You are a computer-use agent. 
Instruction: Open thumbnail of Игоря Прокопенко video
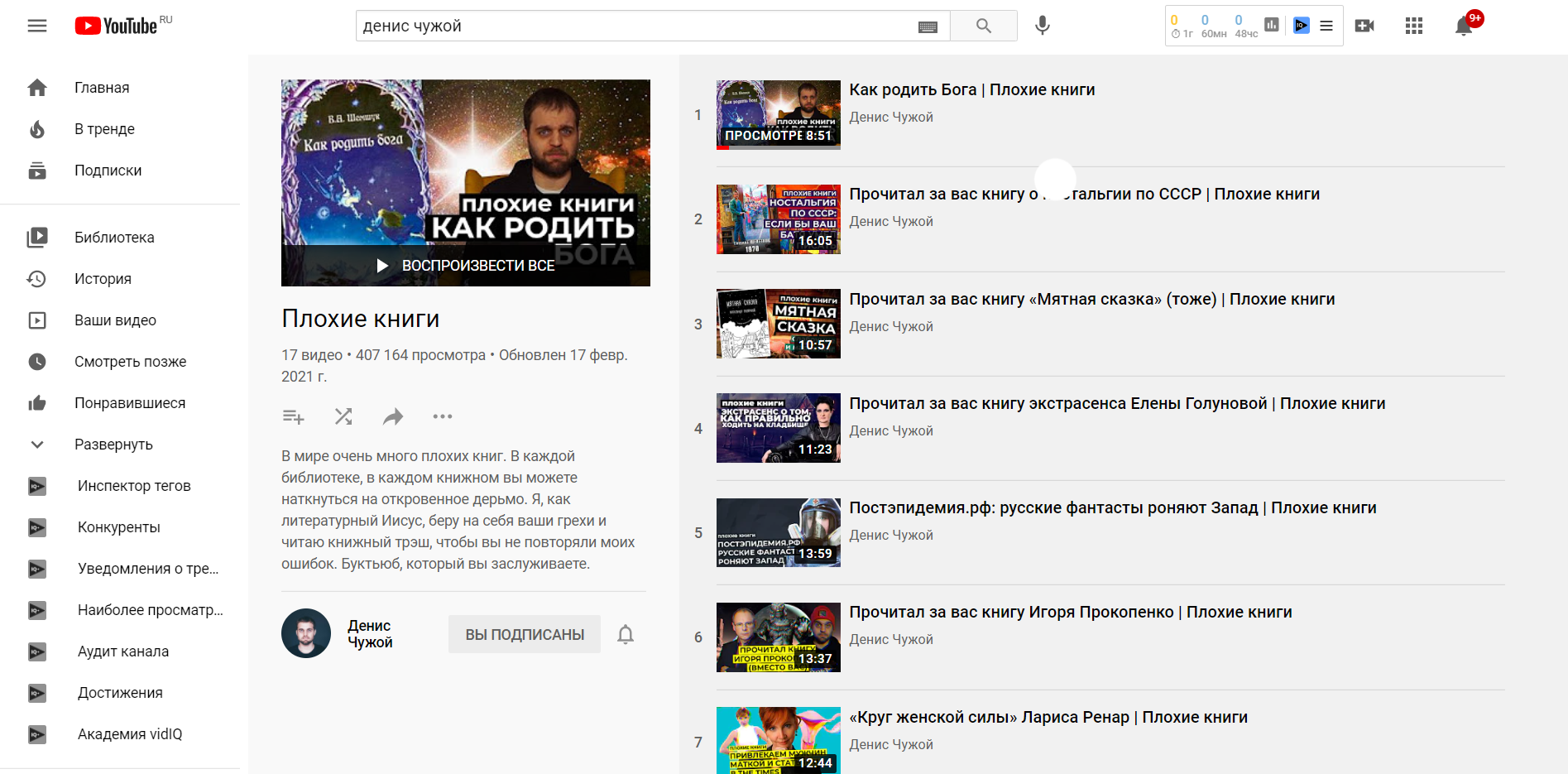[x=779, y=637]
